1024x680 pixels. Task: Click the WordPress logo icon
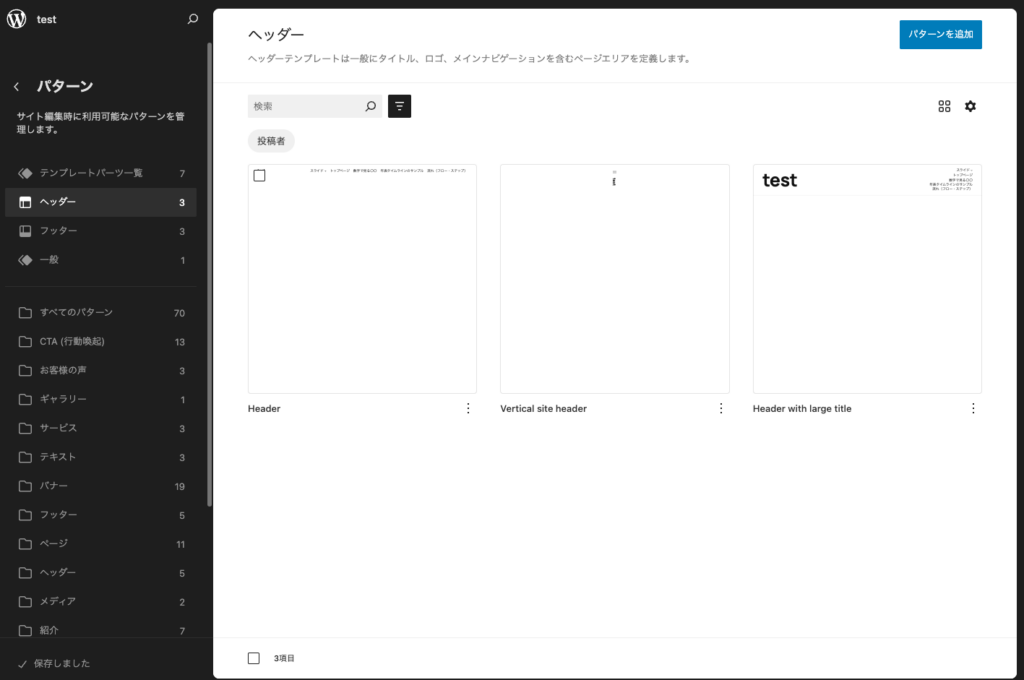click(17, 19)
